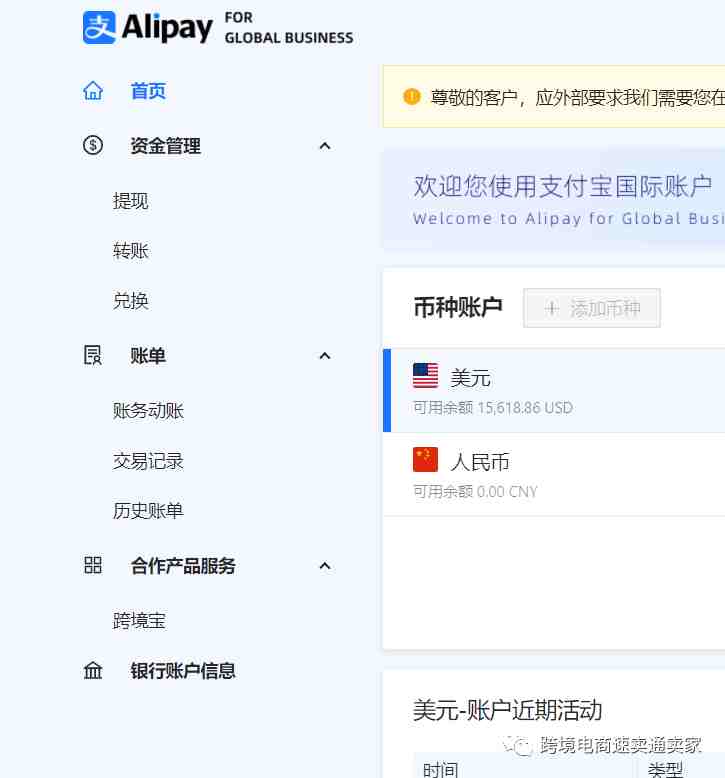
Task: Collapse the 账单 section chevron
Action: (x=325, y=356)
